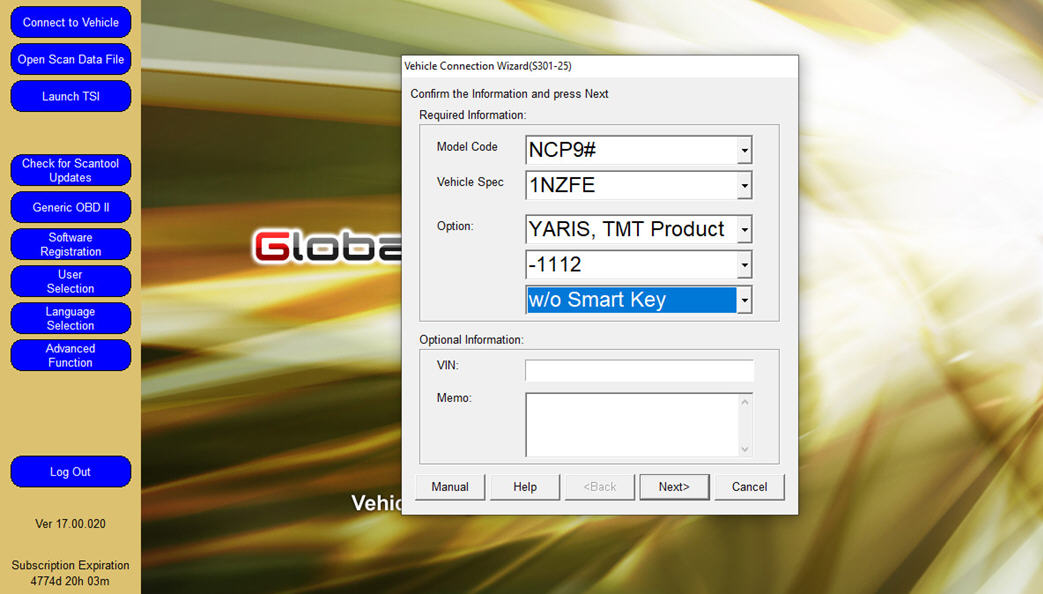Image resolution: width=1043 pixels, height=594 pixels.
Task: Click the Log Out button
Action: [71, 472]
